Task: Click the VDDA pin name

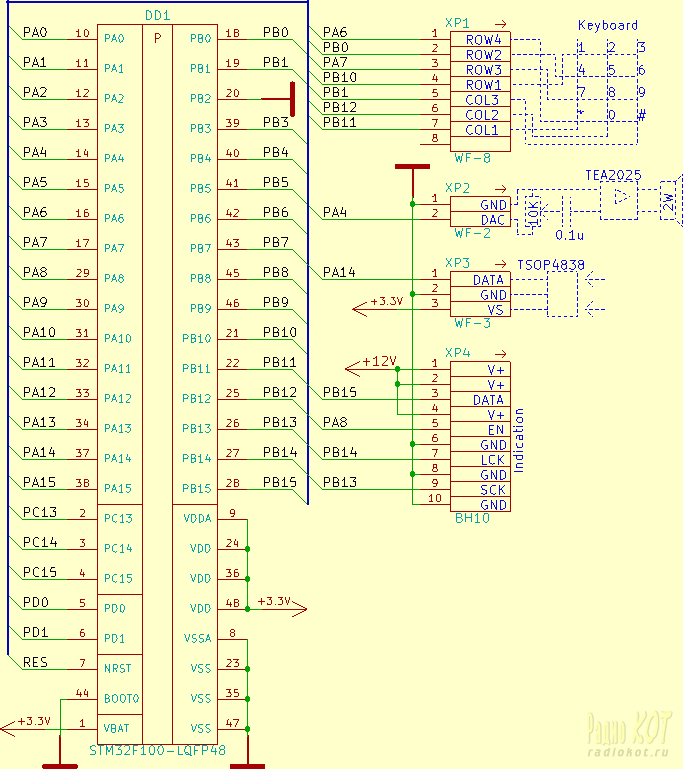Action: (x=197, y=518)
